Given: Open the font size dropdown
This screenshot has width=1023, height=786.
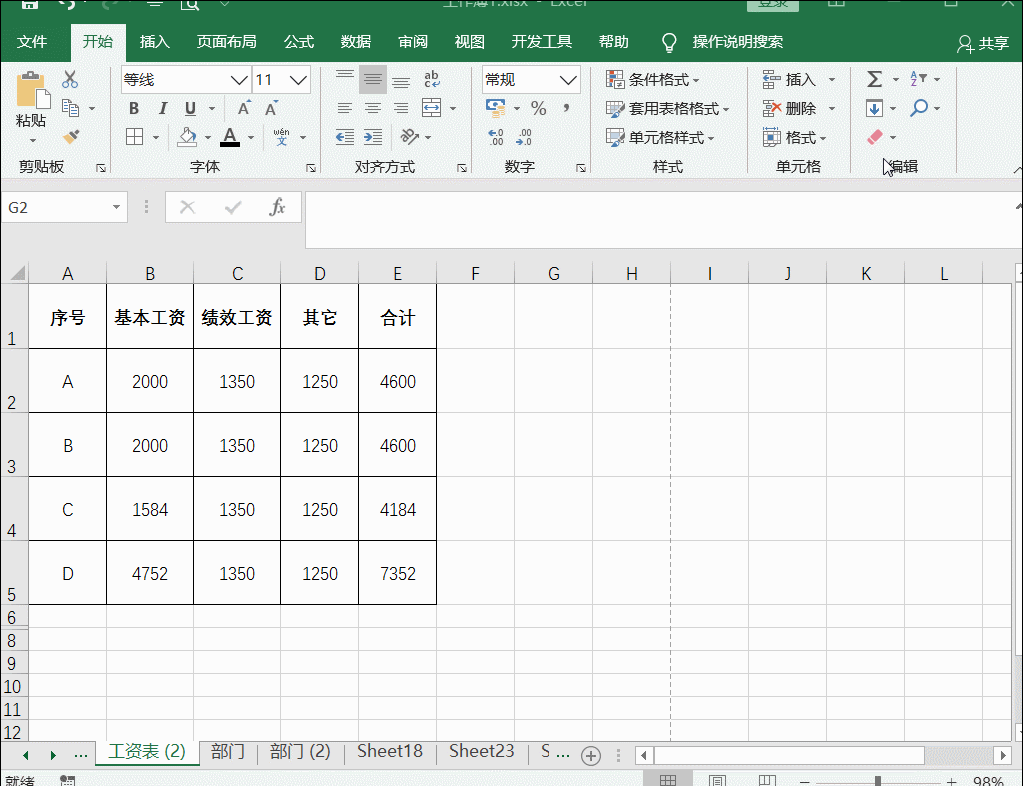Looking at the screenshot, I should tap(298, 80).
